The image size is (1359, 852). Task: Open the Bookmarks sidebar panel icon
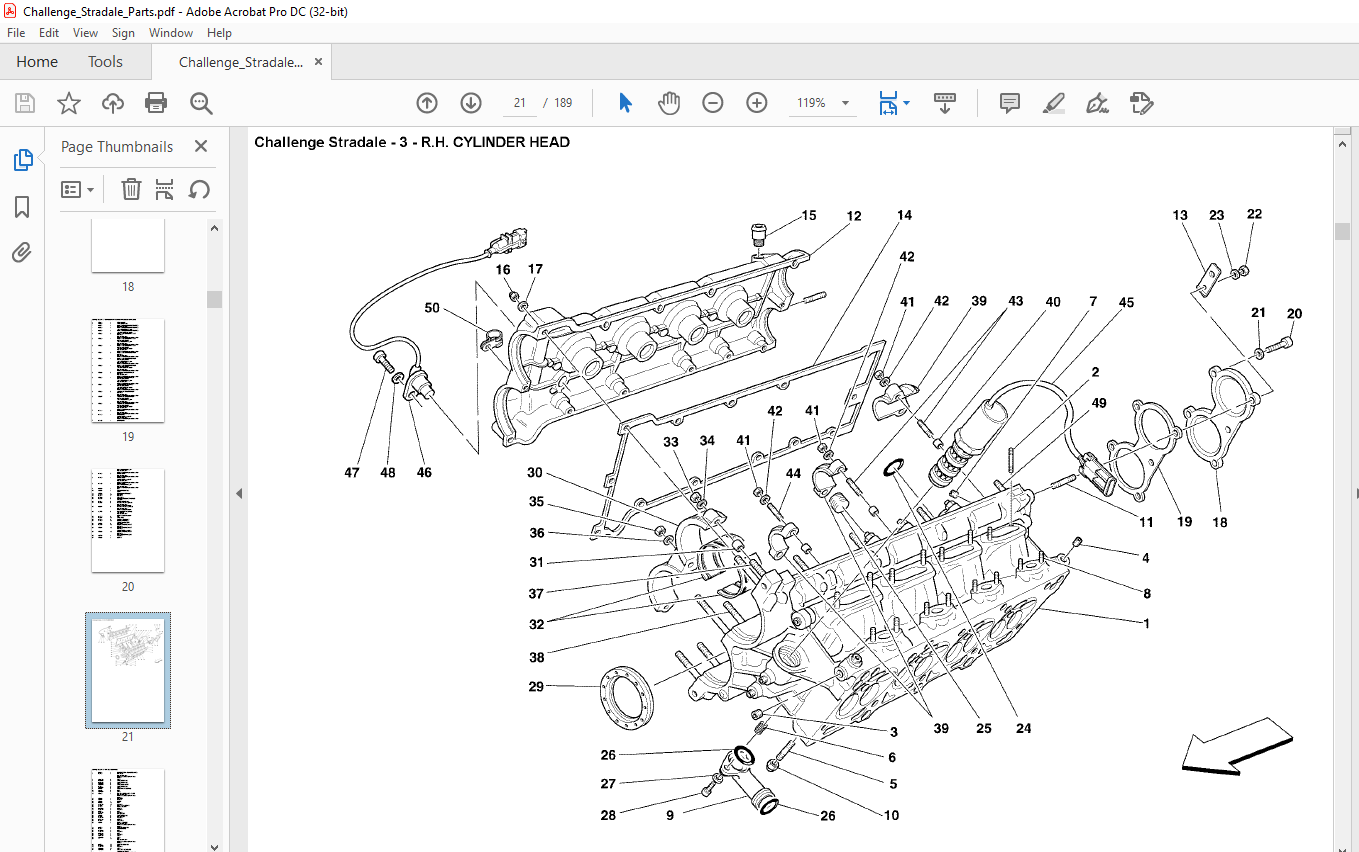(22, 207)
